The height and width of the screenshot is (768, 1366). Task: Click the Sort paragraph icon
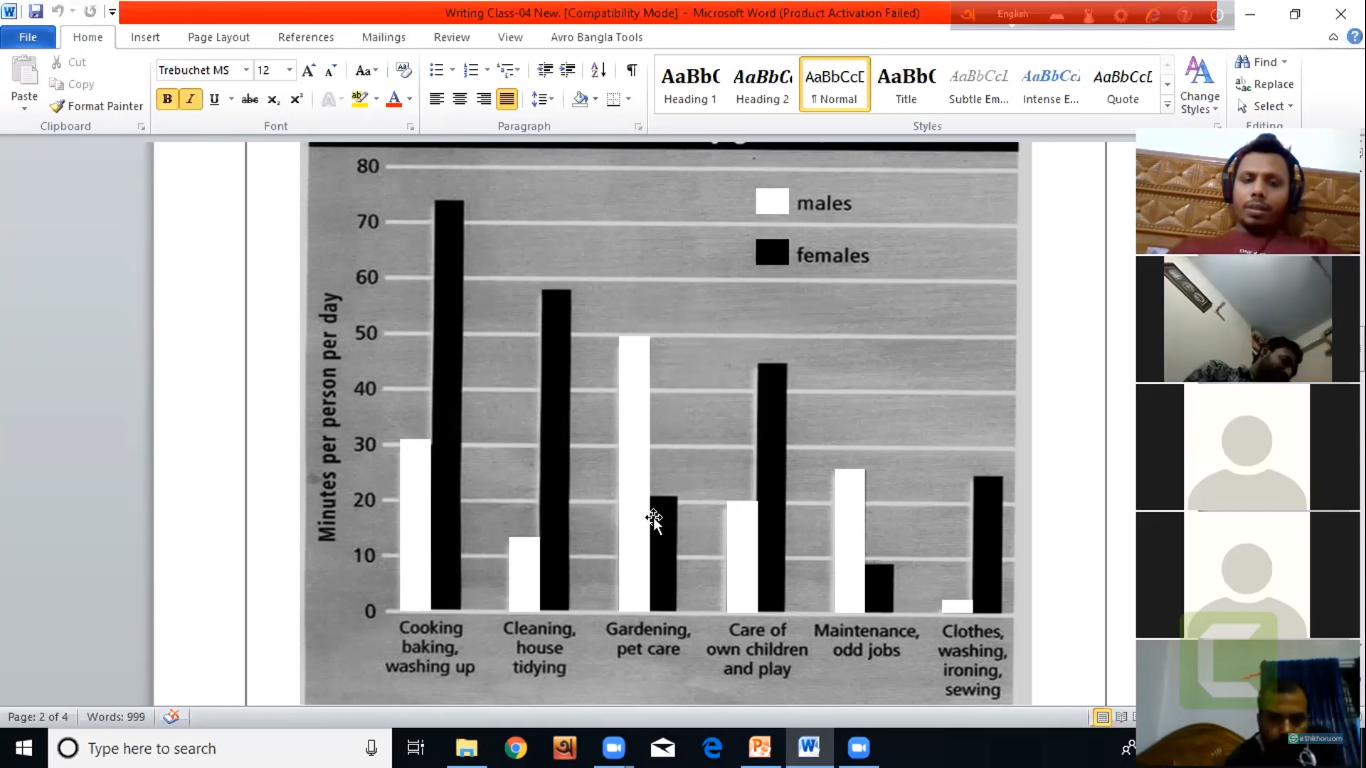(598, 70)
